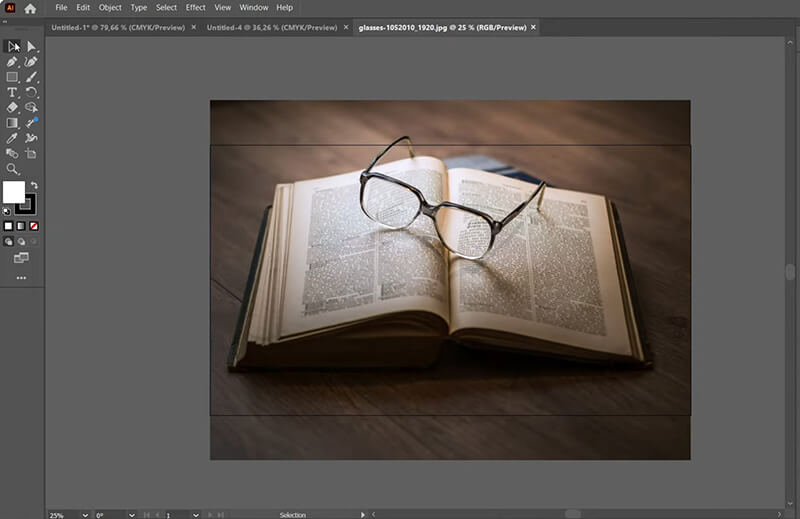Enable Draw Normal mode

point(9,241)
